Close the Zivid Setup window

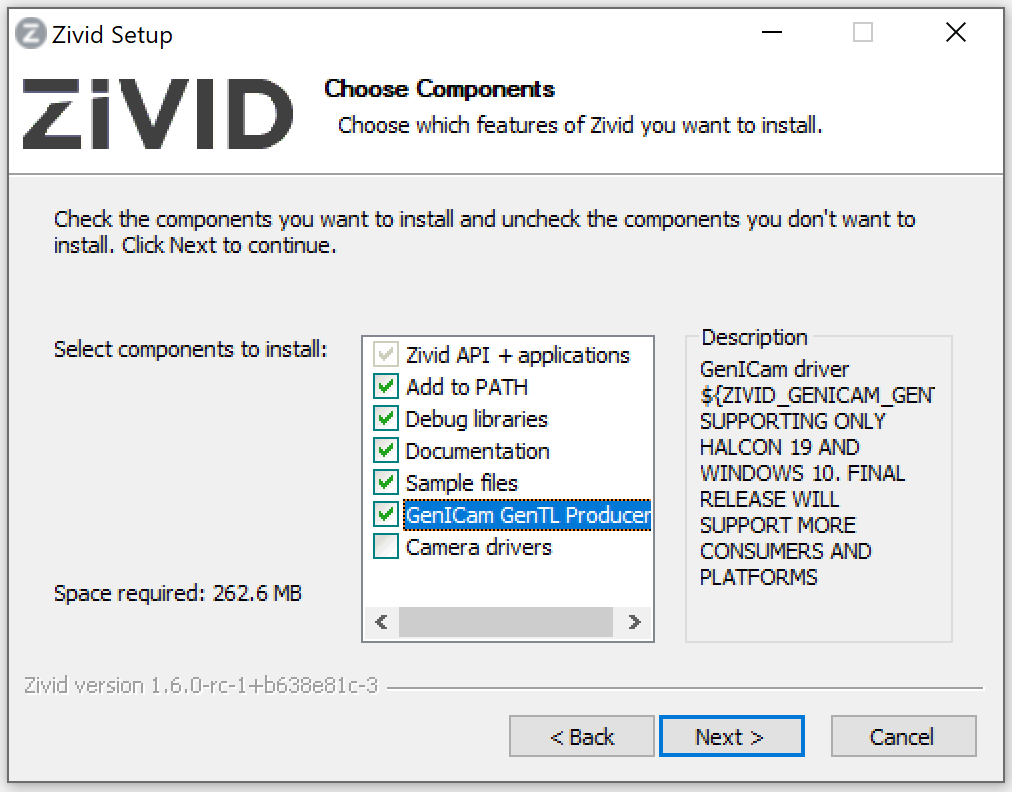[955, 33]
